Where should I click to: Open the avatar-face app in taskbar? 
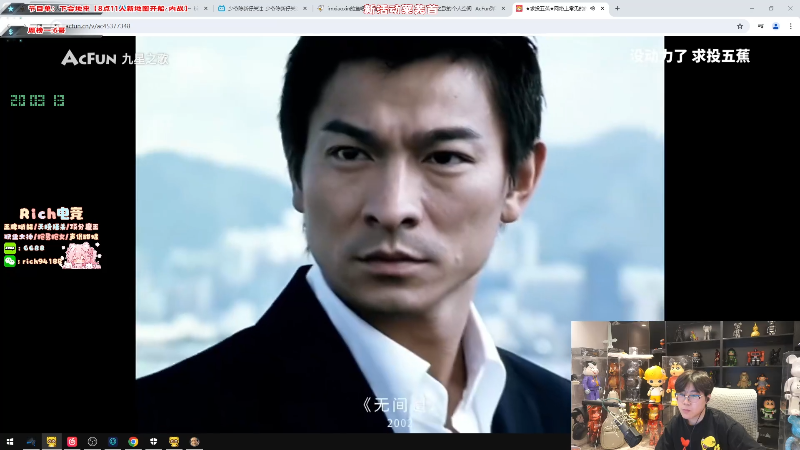tap(194, 442)
